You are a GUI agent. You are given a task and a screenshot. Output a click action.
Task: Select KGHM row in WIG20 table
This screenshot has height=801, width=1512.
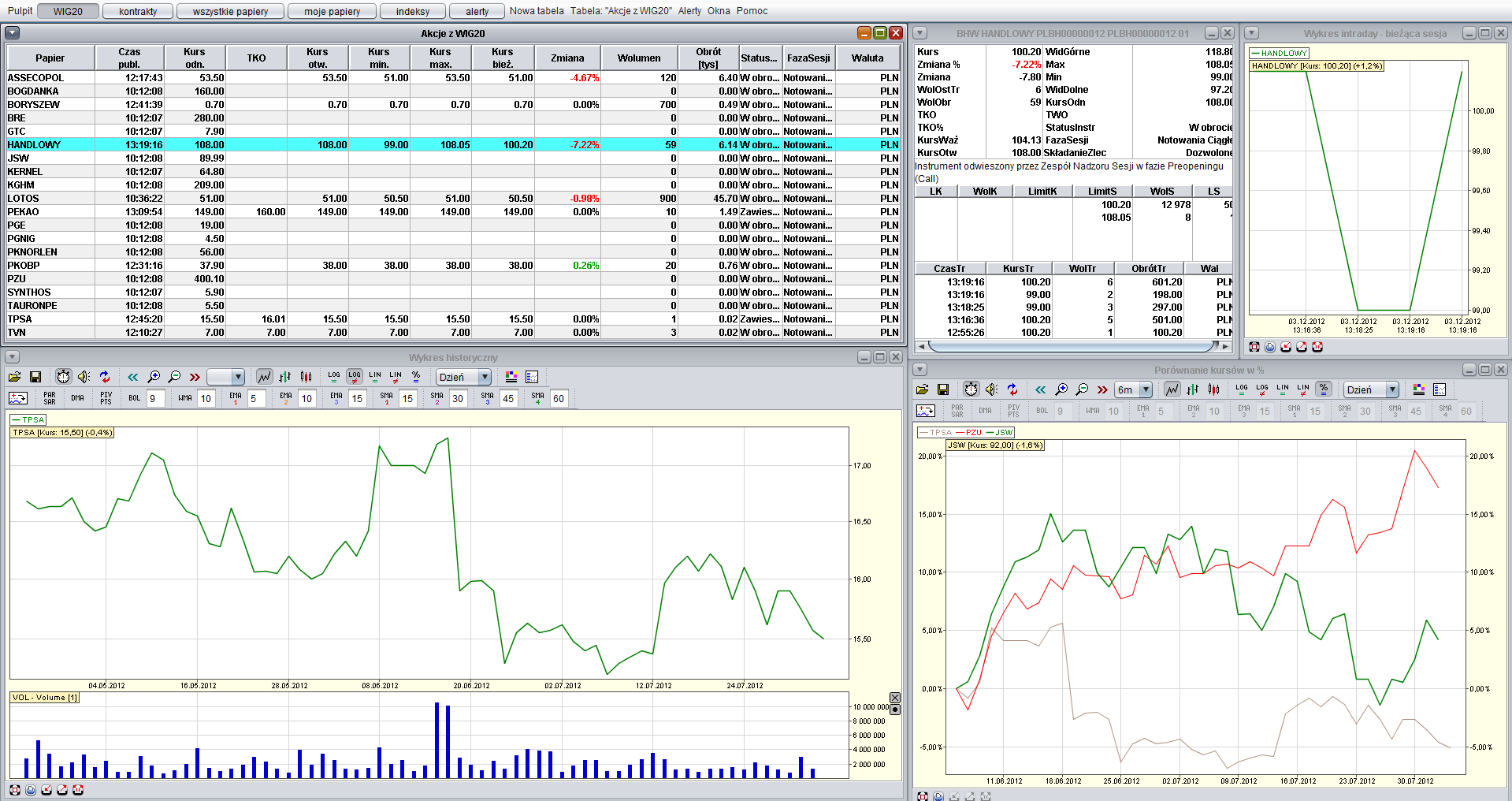coord(453,185)
